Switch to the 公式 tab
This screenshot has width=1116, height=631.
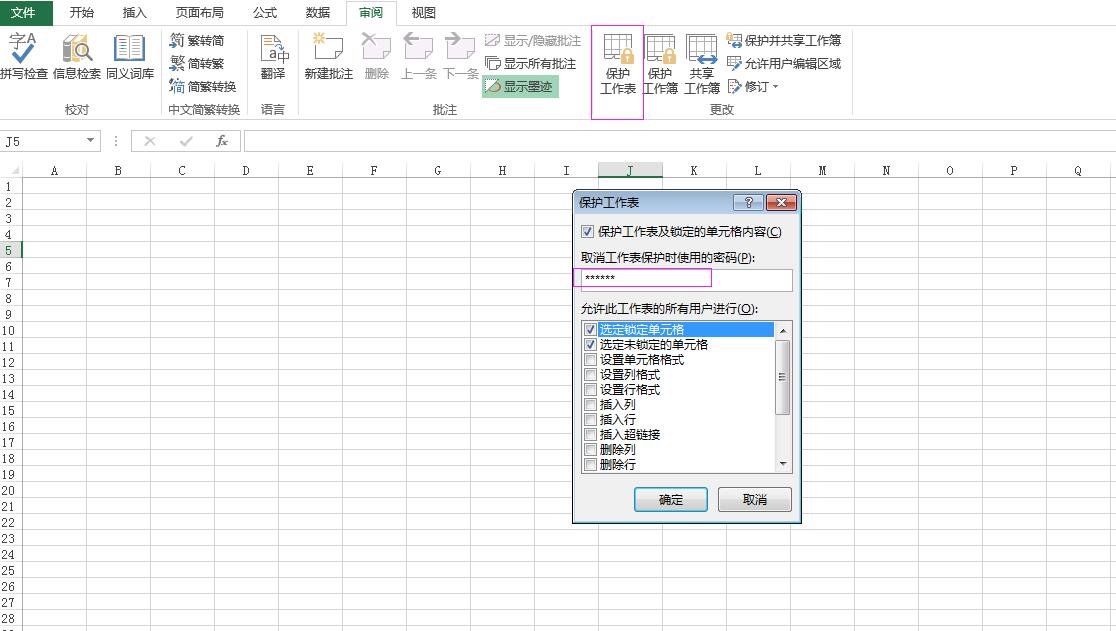pos(265,13)
